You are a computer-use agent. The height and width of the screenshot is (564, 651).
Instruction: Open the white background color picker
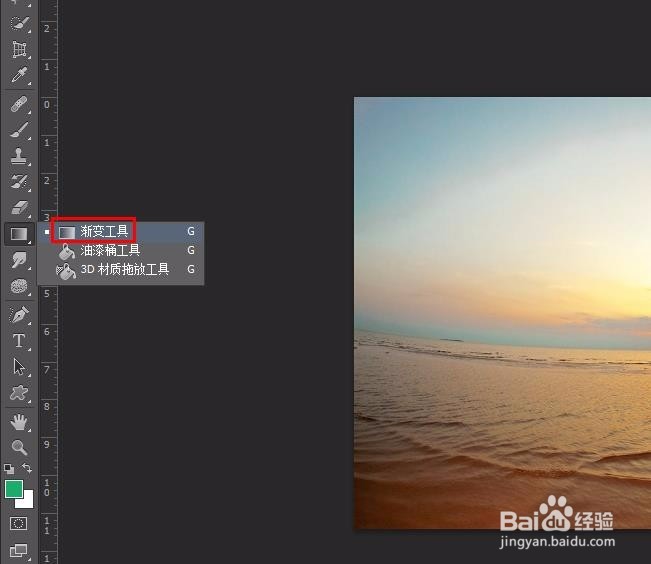click(27, 502)
